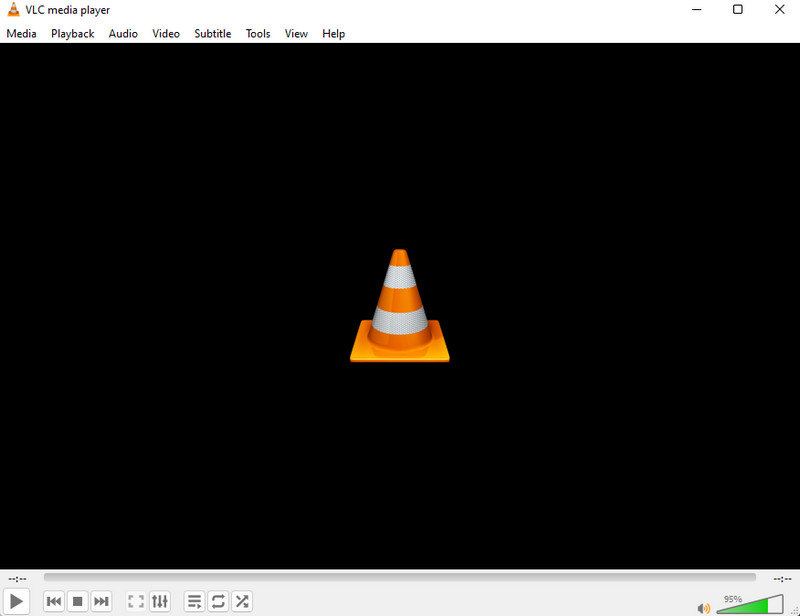This screenshot has height=616, width=800.
Task: Toggle the playlist view
Action: [x=194, y=601]
